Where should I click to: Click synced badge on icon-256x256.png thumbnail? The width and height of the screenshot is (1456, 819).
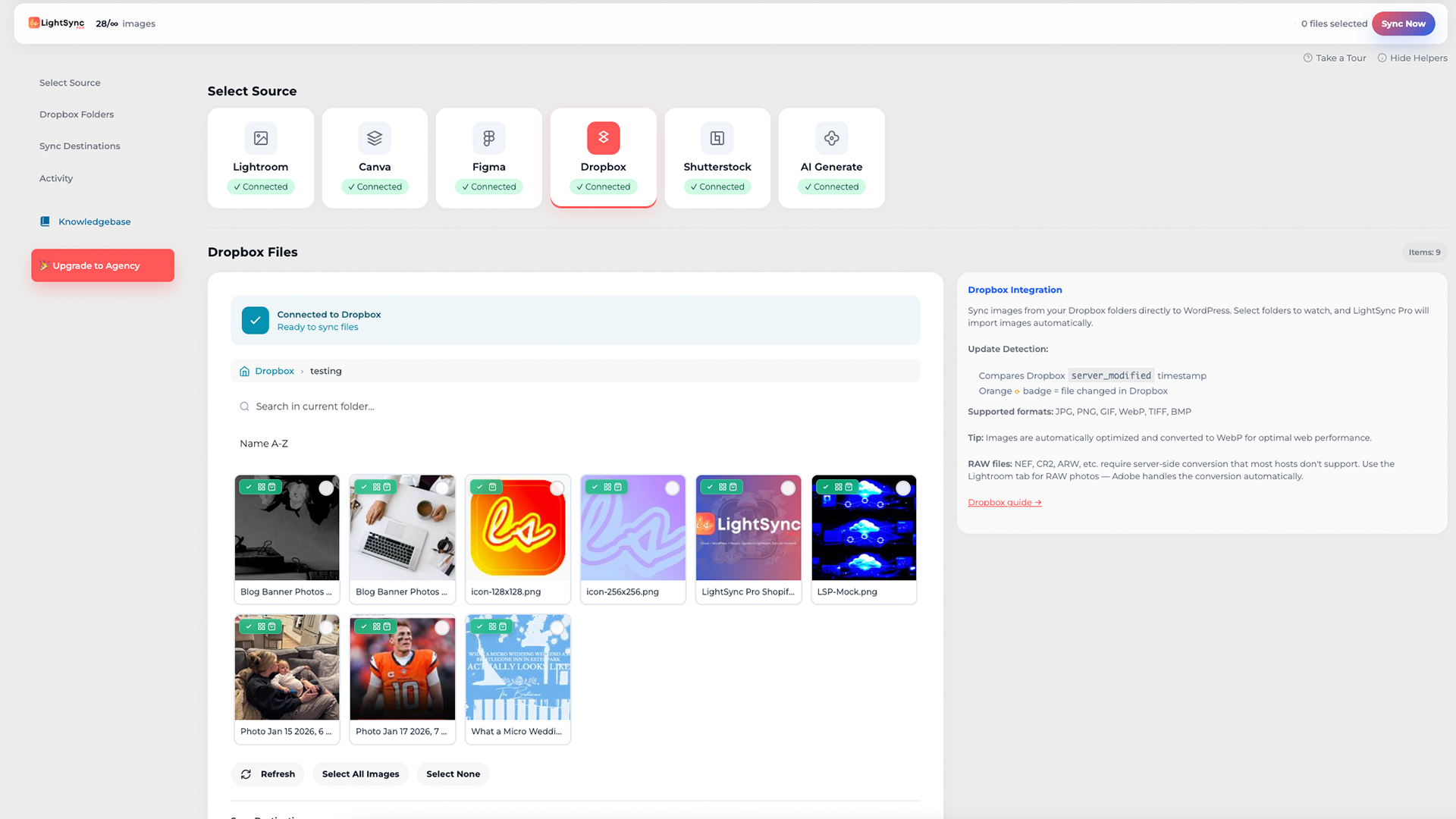tap(606, 487)
